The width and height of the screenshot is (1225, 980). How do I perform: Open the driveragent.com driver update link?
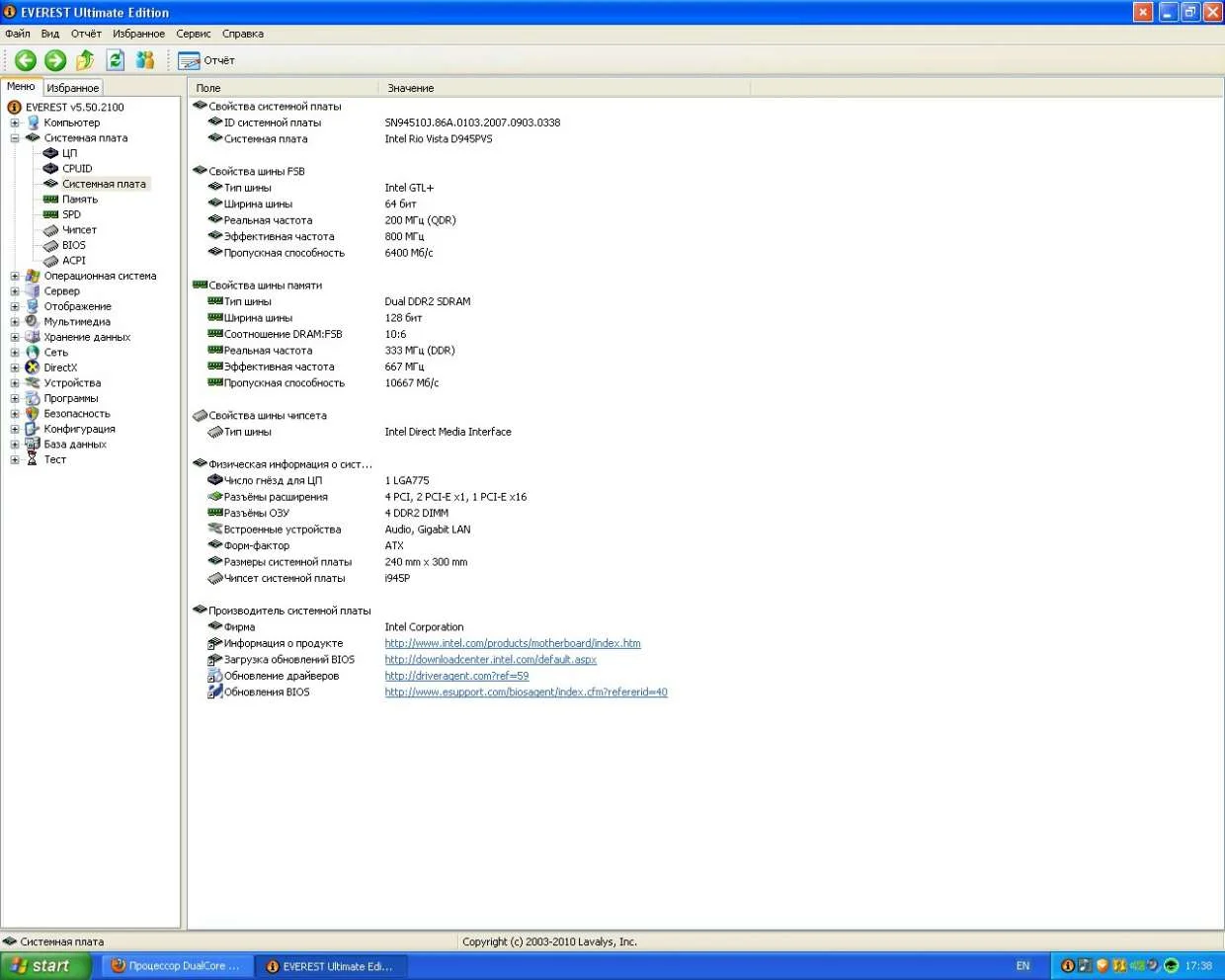(x=456, y=676)
